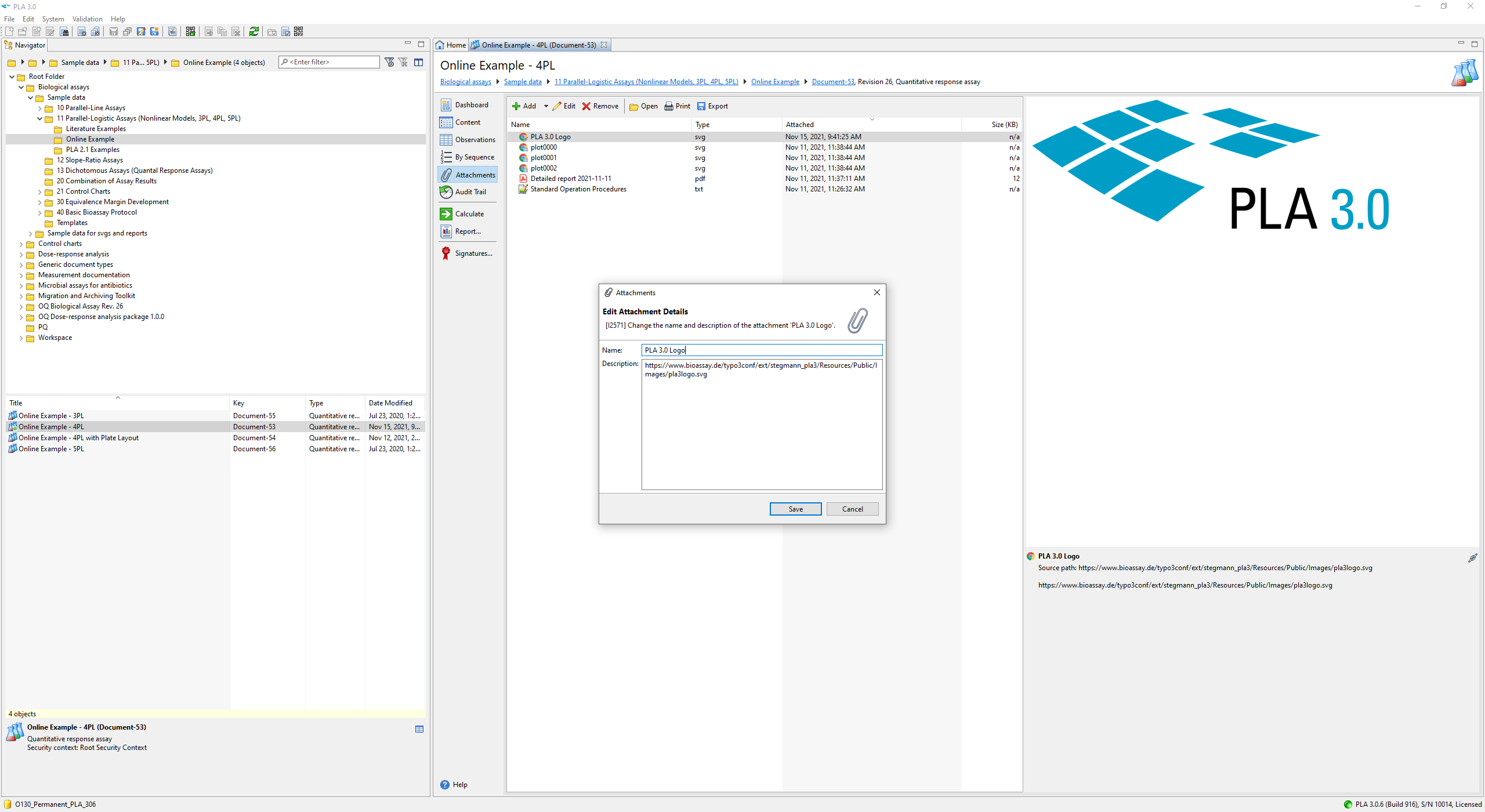Click the blue edit-with-pencil toolbar icon

pos(141,31)
